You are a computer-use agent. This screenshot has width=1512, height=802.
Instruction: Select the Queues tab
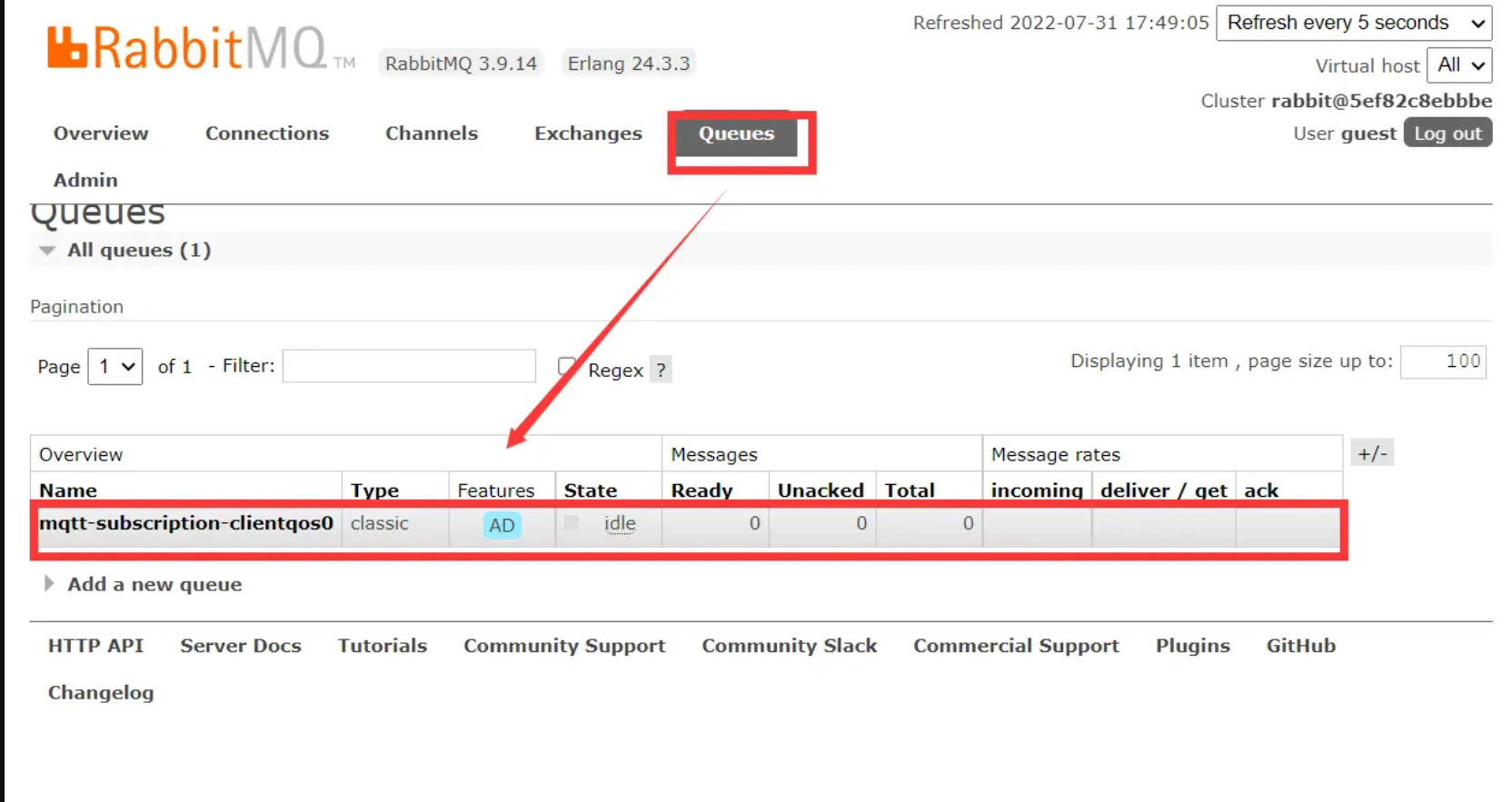736,134
